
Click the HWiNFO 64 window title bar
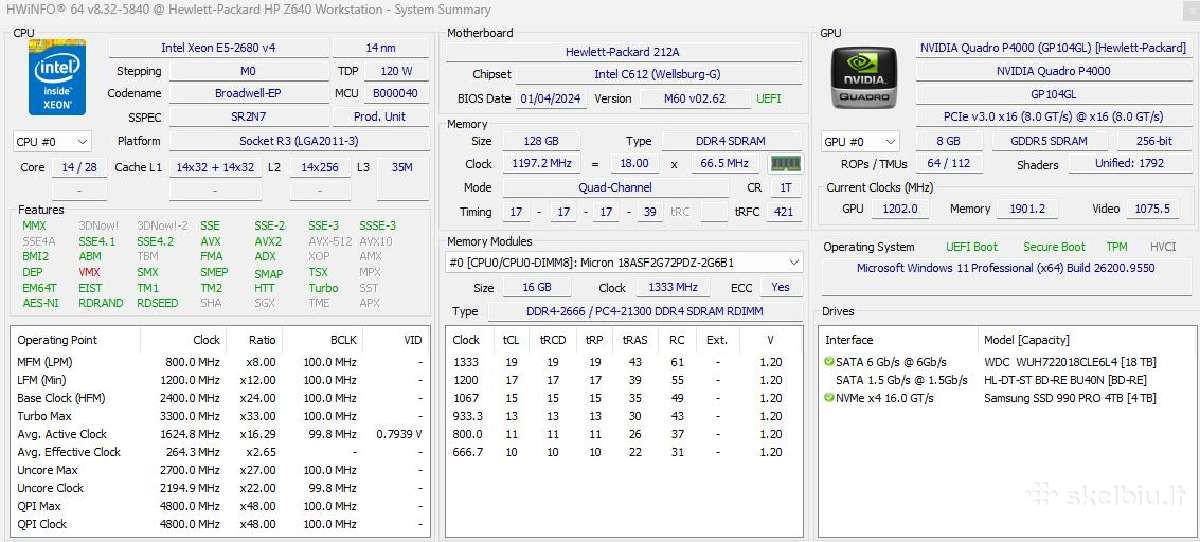click(600, 9)
